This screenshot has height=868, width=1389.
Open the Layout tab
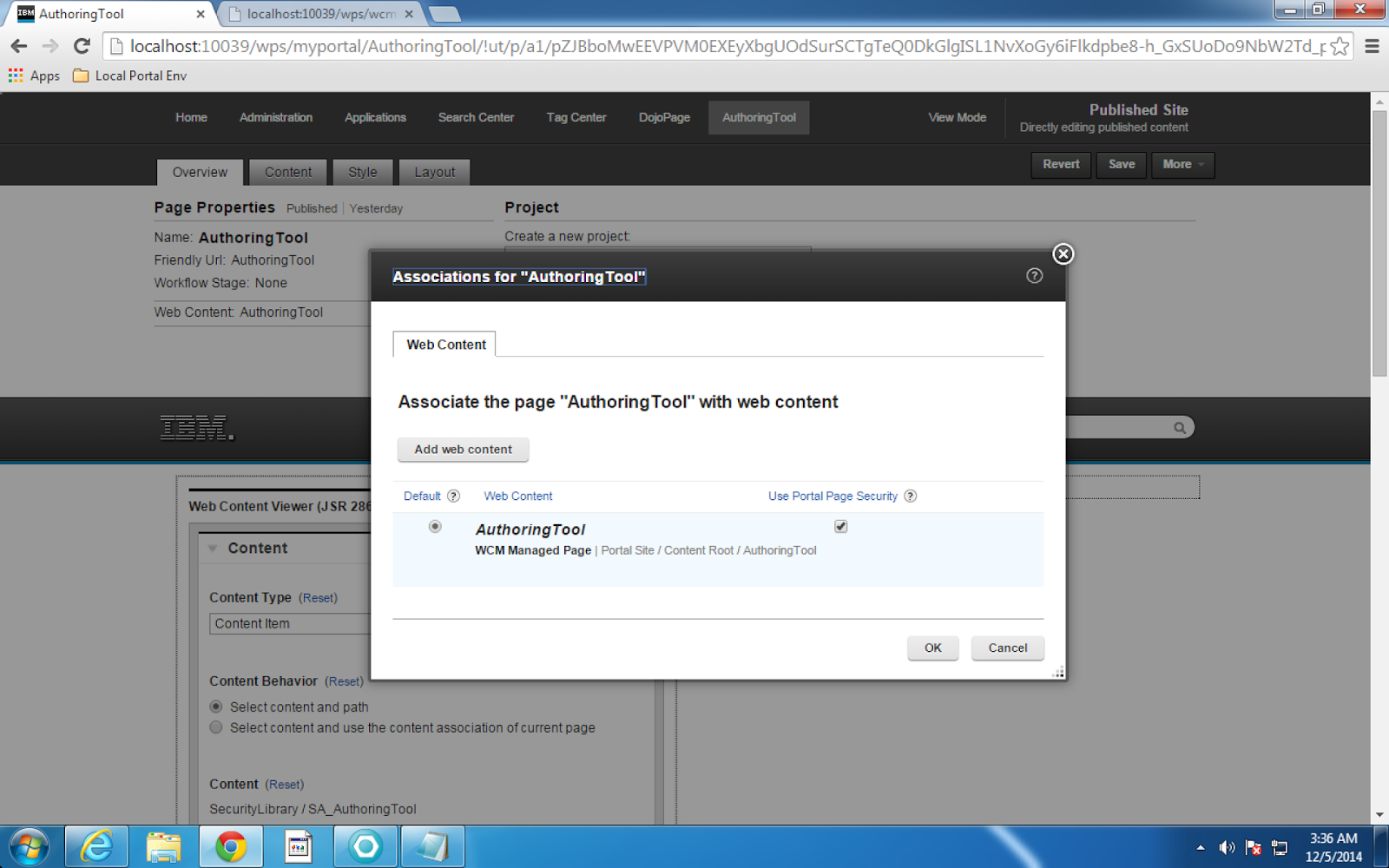tap(434, 172)
